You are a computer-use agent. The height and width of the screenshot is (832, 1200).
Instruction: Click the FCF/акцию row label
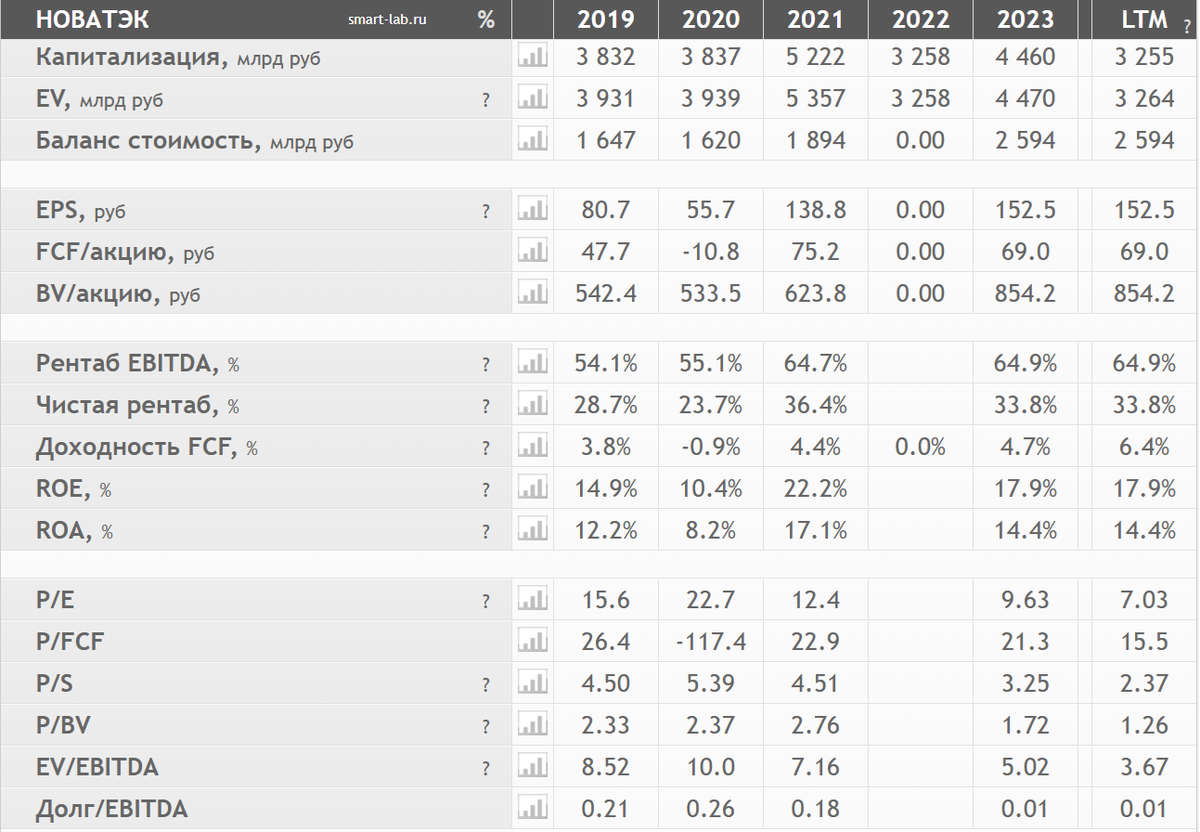pyautogui.click(x=125, y=253)
